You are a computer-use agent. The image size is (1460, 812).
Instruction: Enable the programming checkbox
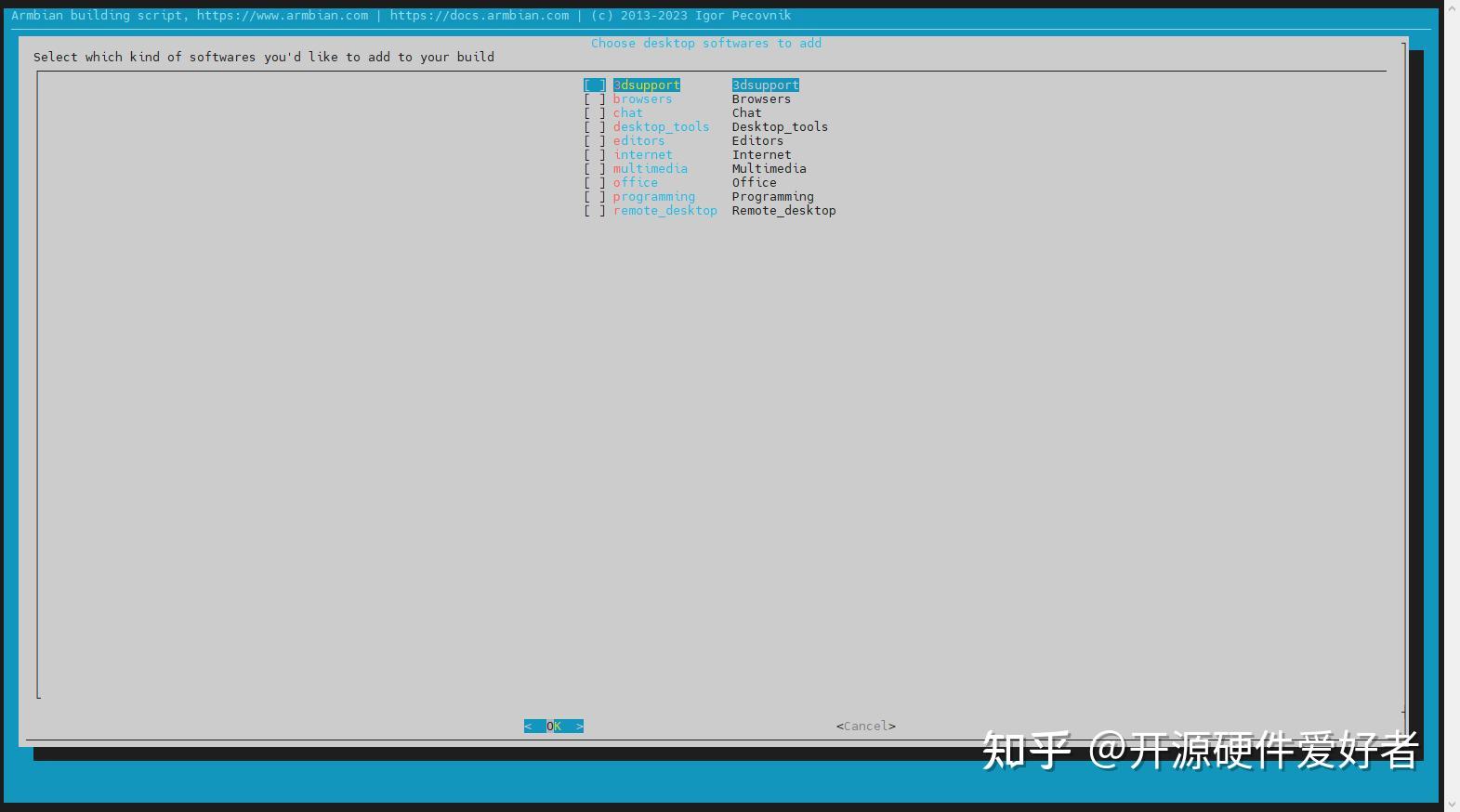click(x=595, y=197)
